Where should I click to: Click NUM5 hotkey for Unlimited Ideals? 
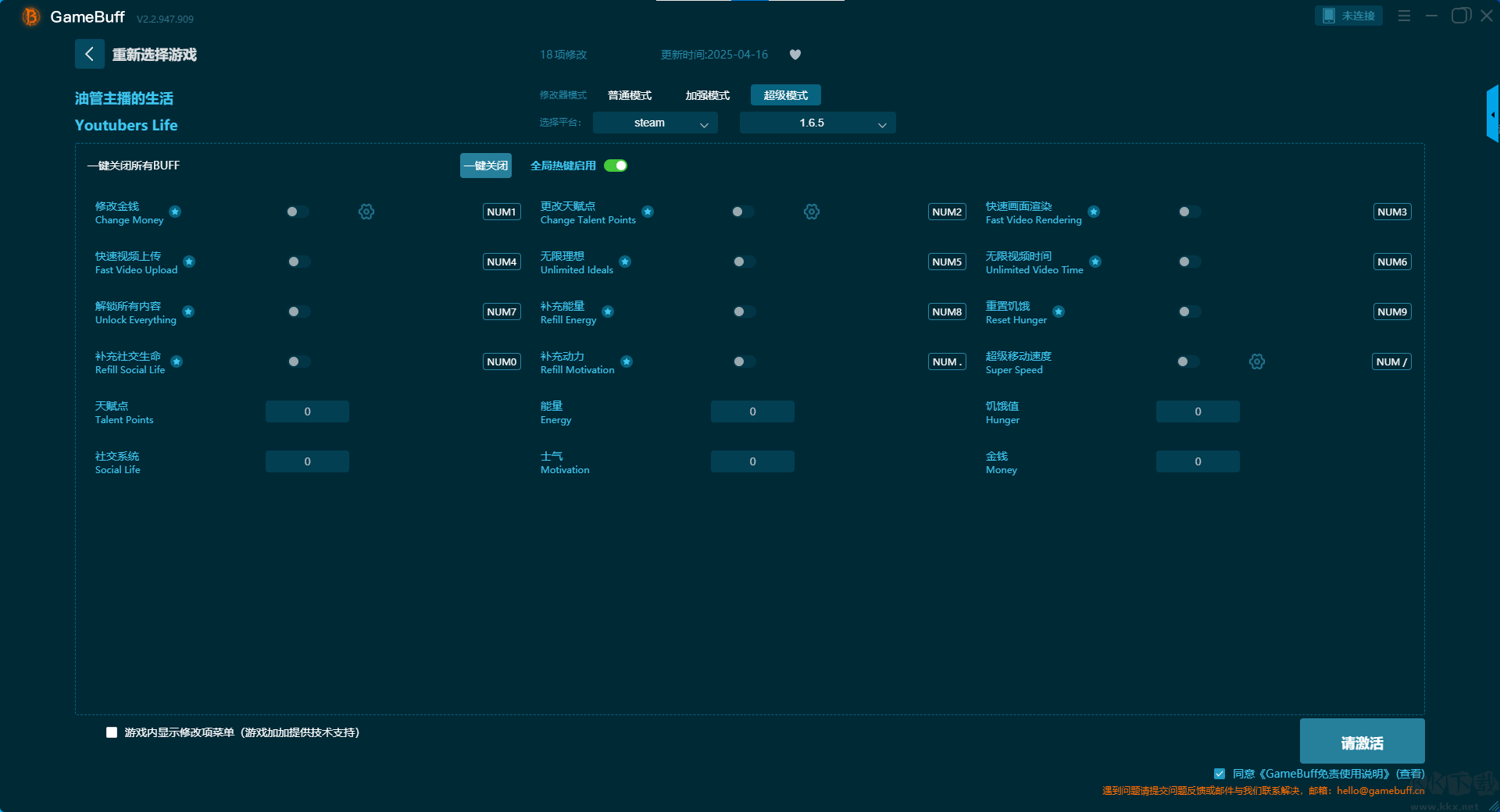(x=947, y=262)
